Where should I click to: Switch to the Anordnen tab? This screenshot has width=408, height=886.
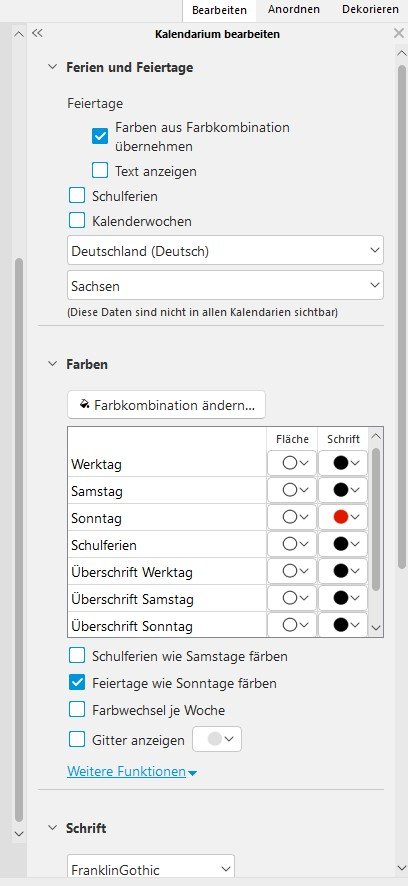click(x=294, y=10)
